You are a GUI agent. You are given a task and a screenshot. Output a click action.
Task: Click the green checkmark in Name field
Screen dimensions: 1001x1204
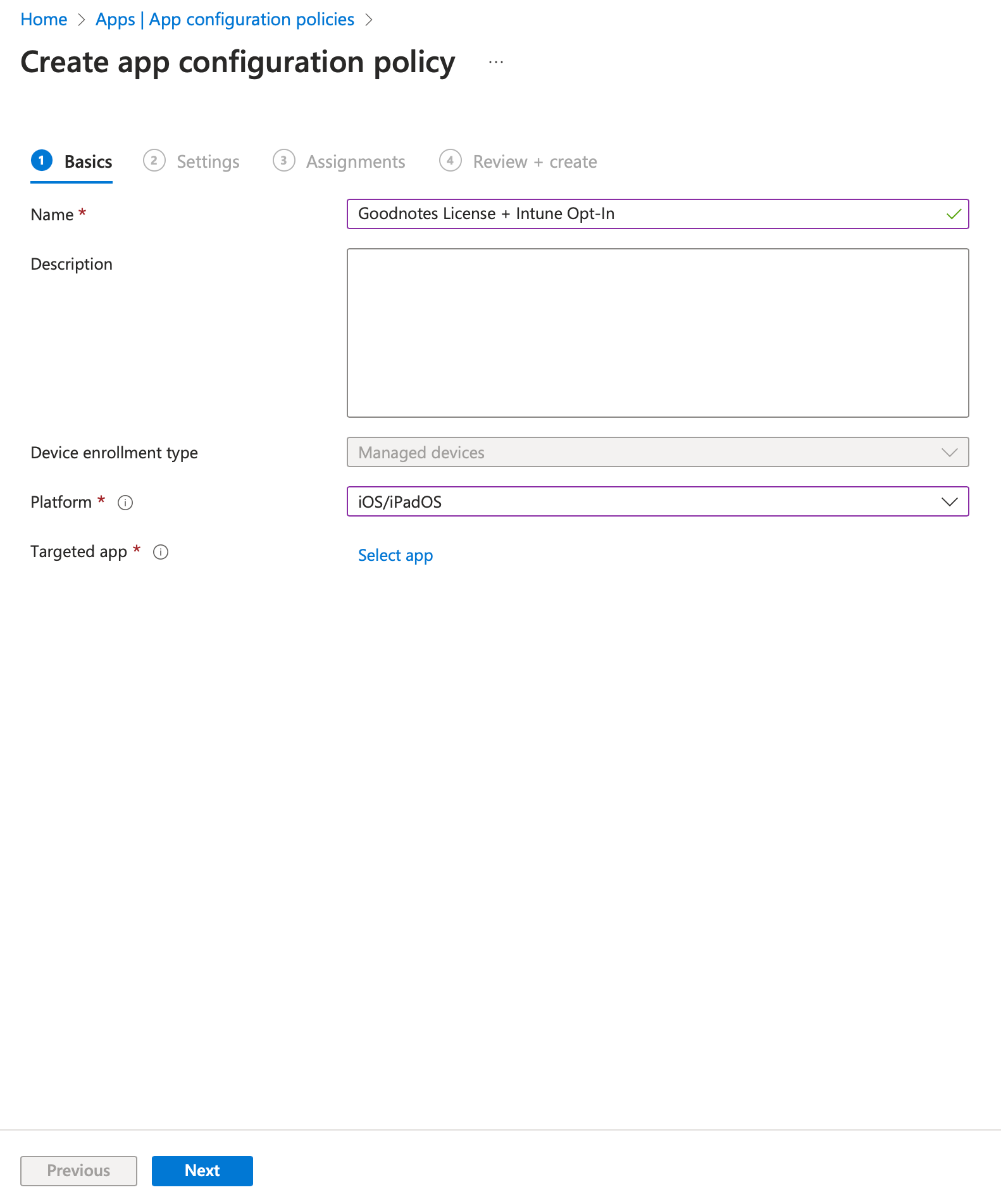[x=954, y=214]
